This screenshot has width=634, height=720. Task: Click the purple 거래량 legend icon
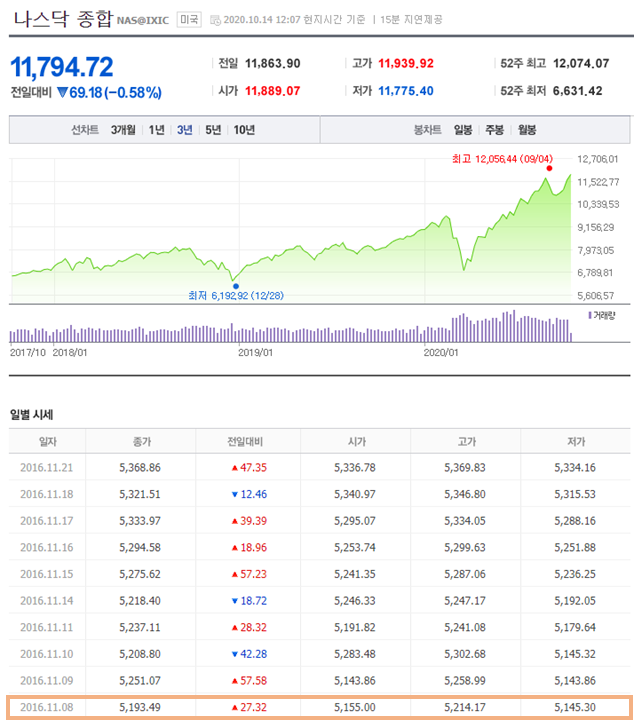[x=590, y=315]
